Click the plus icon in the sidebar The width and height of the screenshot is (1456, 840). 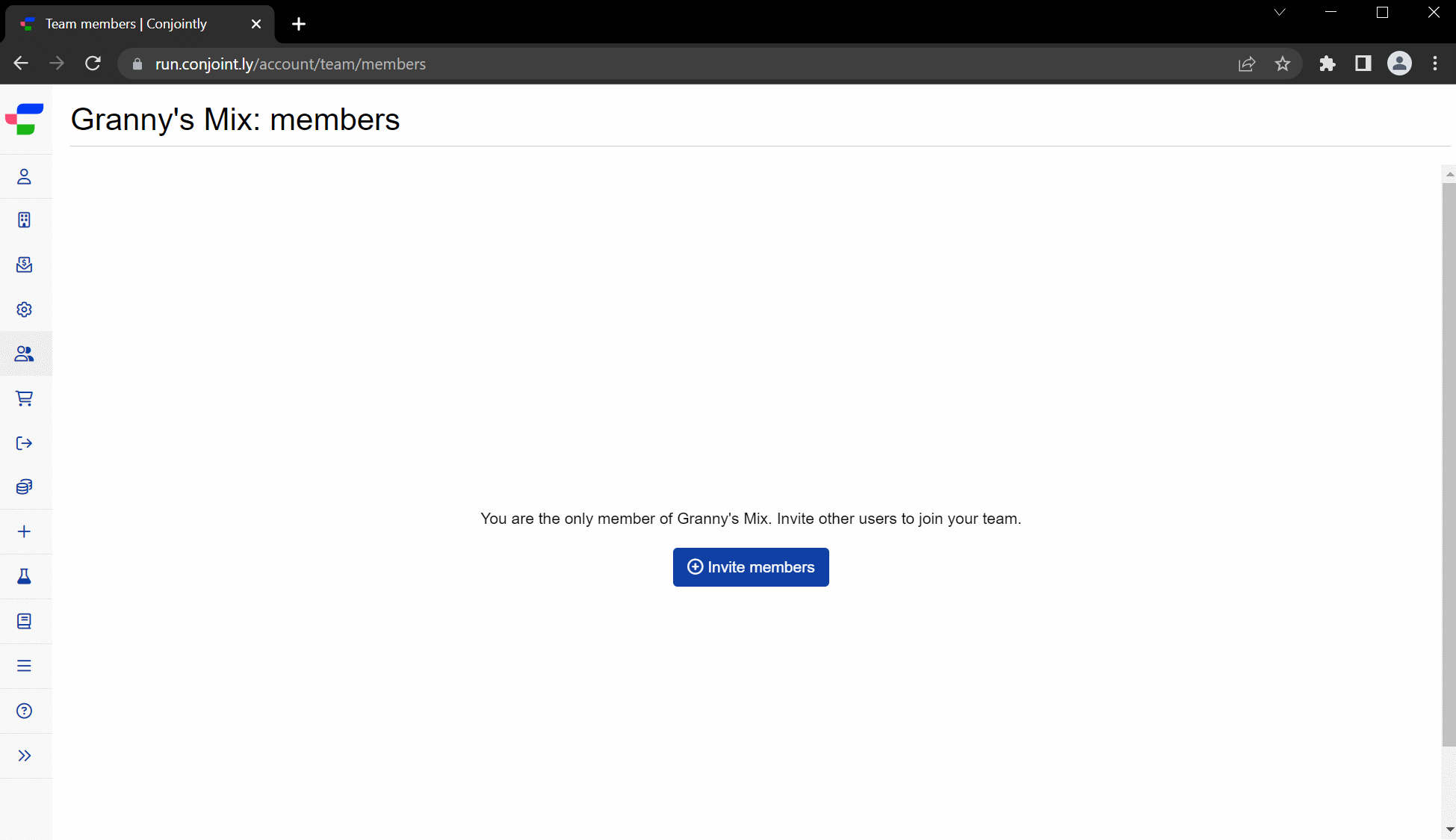click(24, 531)
